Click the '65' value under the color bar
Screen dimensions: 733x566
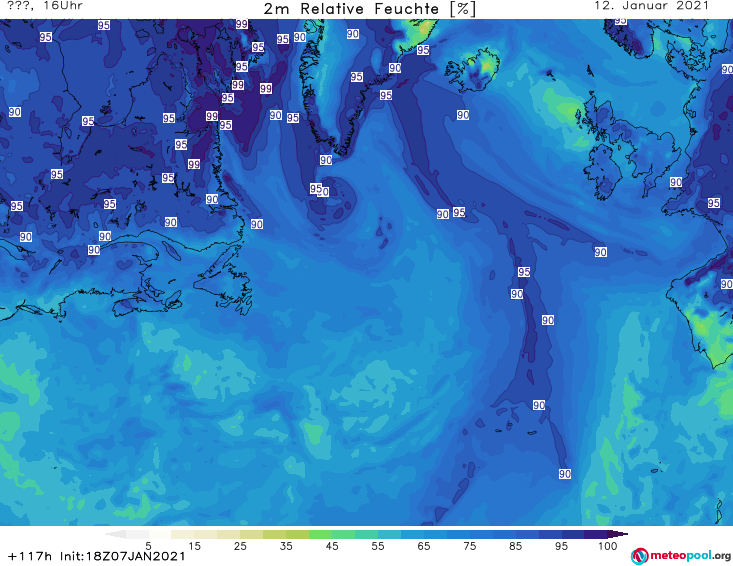click(424, 546)
